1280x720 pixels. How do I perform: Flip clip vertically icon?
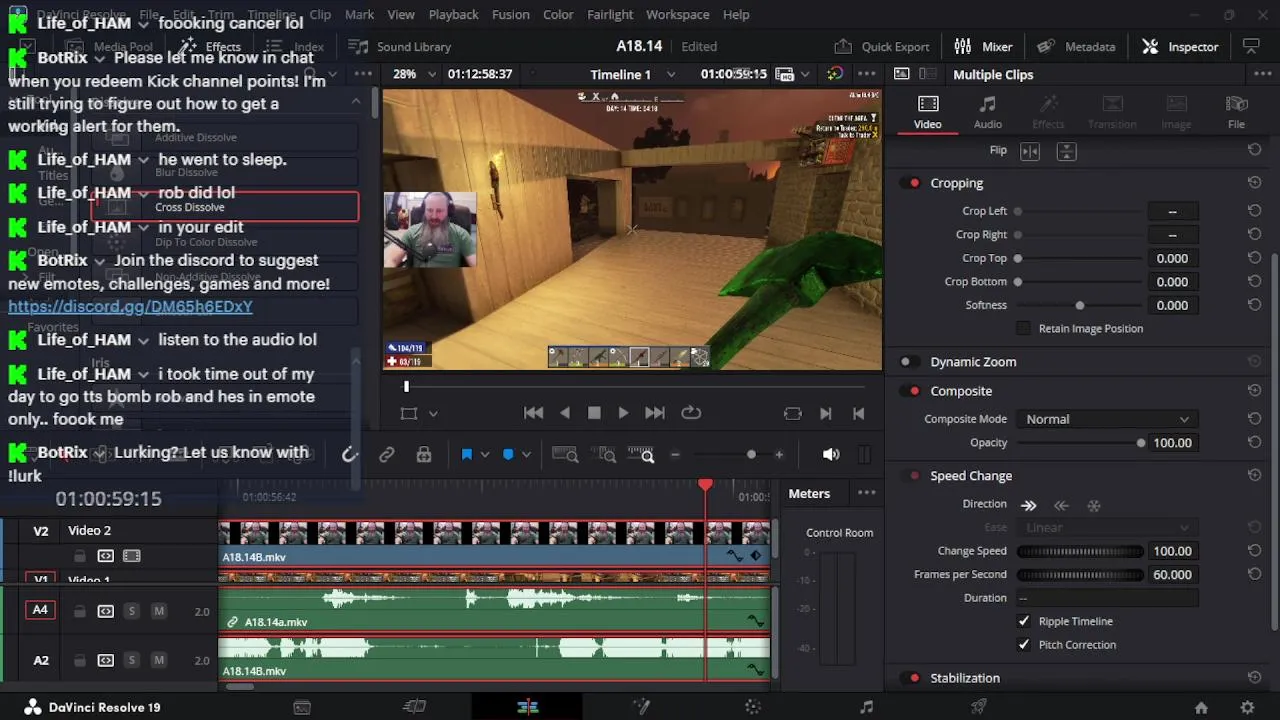1066,151
